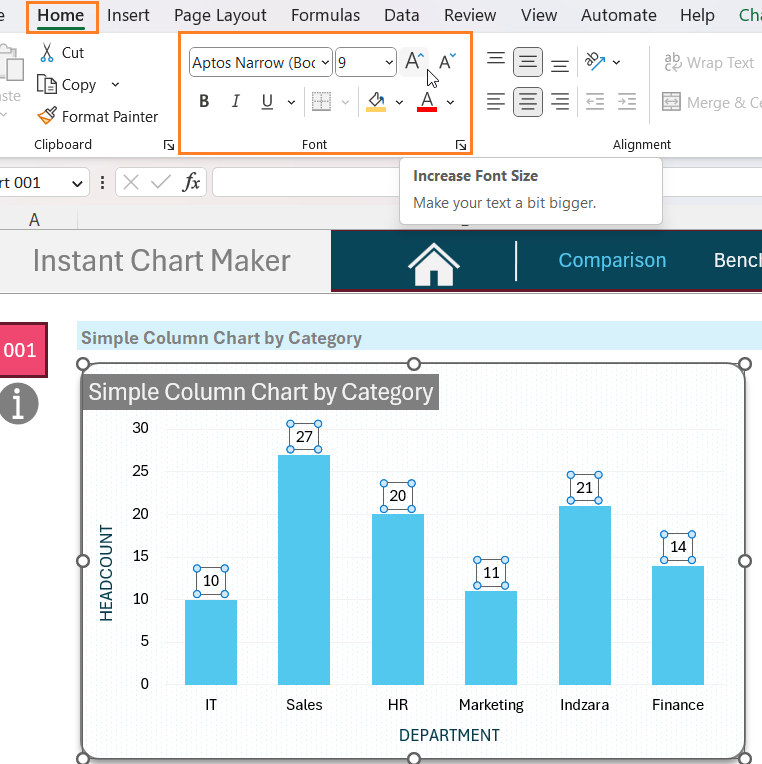This screenshot has height=764, width=762.
Task: Select column A header
Action: 34,220
